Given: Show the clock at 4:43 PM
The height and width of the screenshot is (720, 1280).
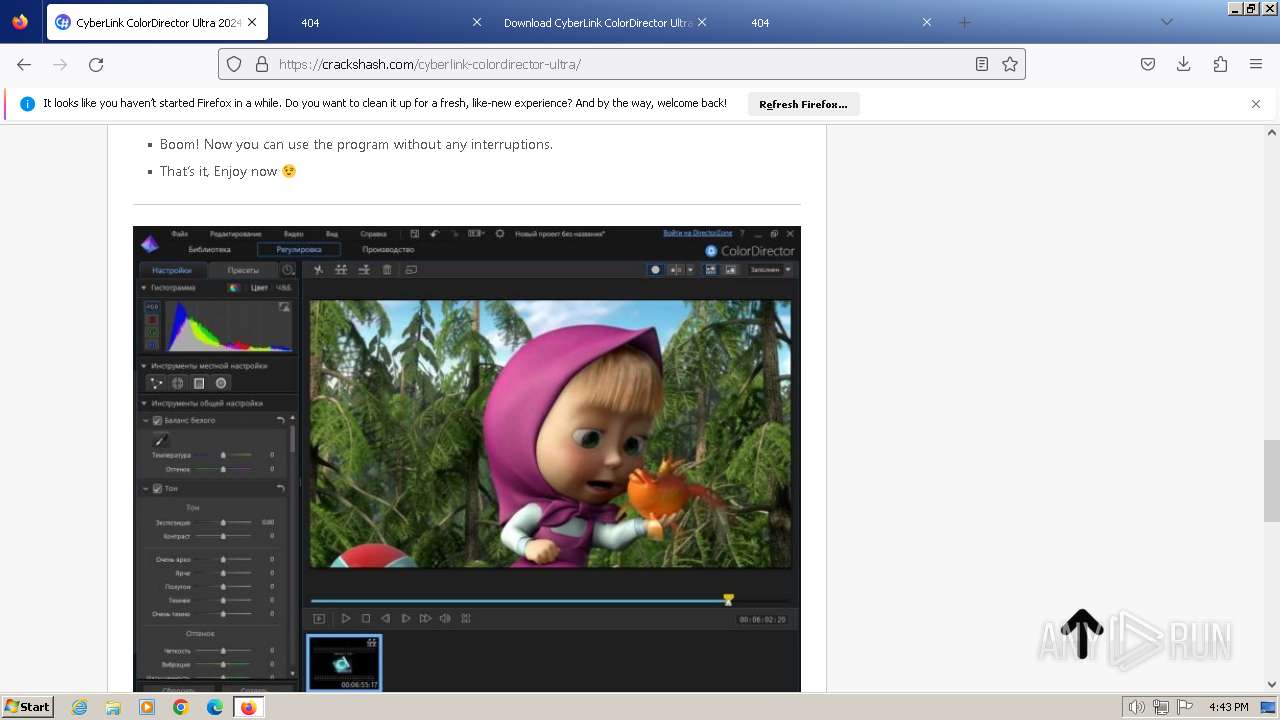Looking at the screenshot, I should pos(1228,707).
